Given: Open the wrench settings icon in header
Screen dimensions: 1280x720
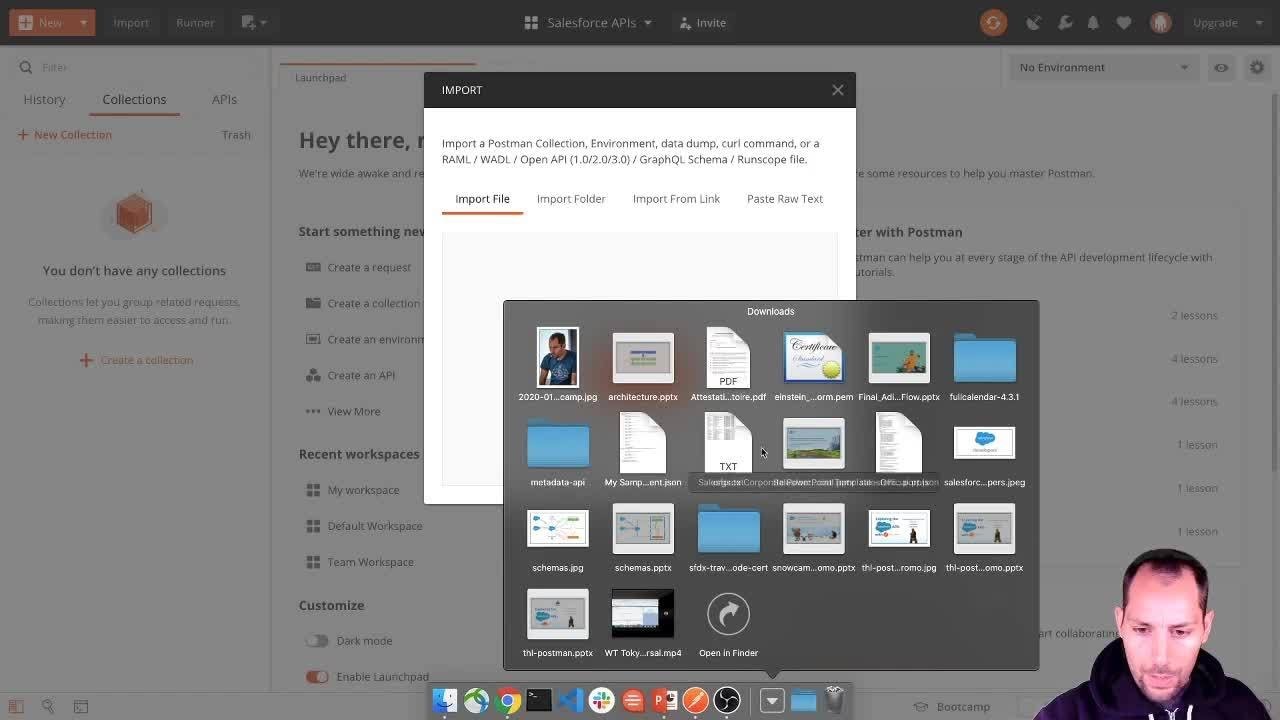Looking at the screenshot, I should pyautogui.click(x=1065, y=22).
